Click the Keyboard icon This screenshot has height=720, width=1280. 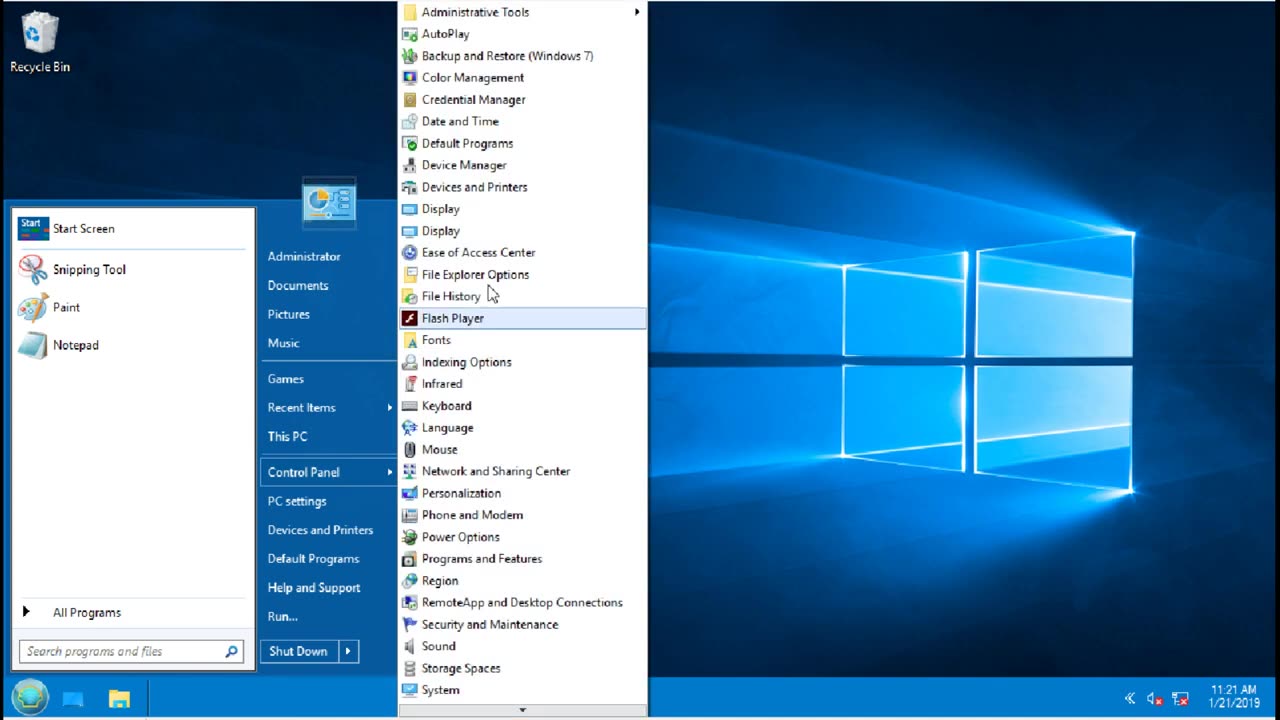pyautogui.click(x=409, y=406)
